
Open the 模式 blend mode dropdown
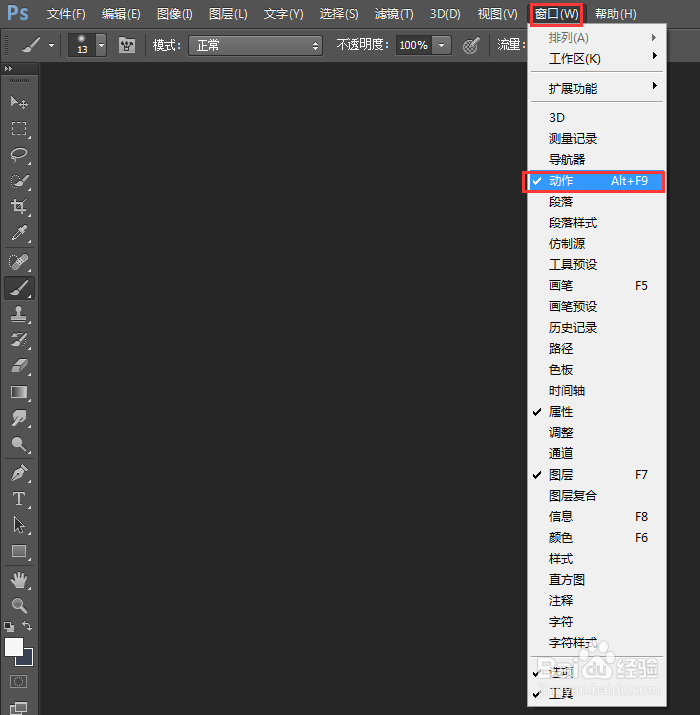click(255, 46)
